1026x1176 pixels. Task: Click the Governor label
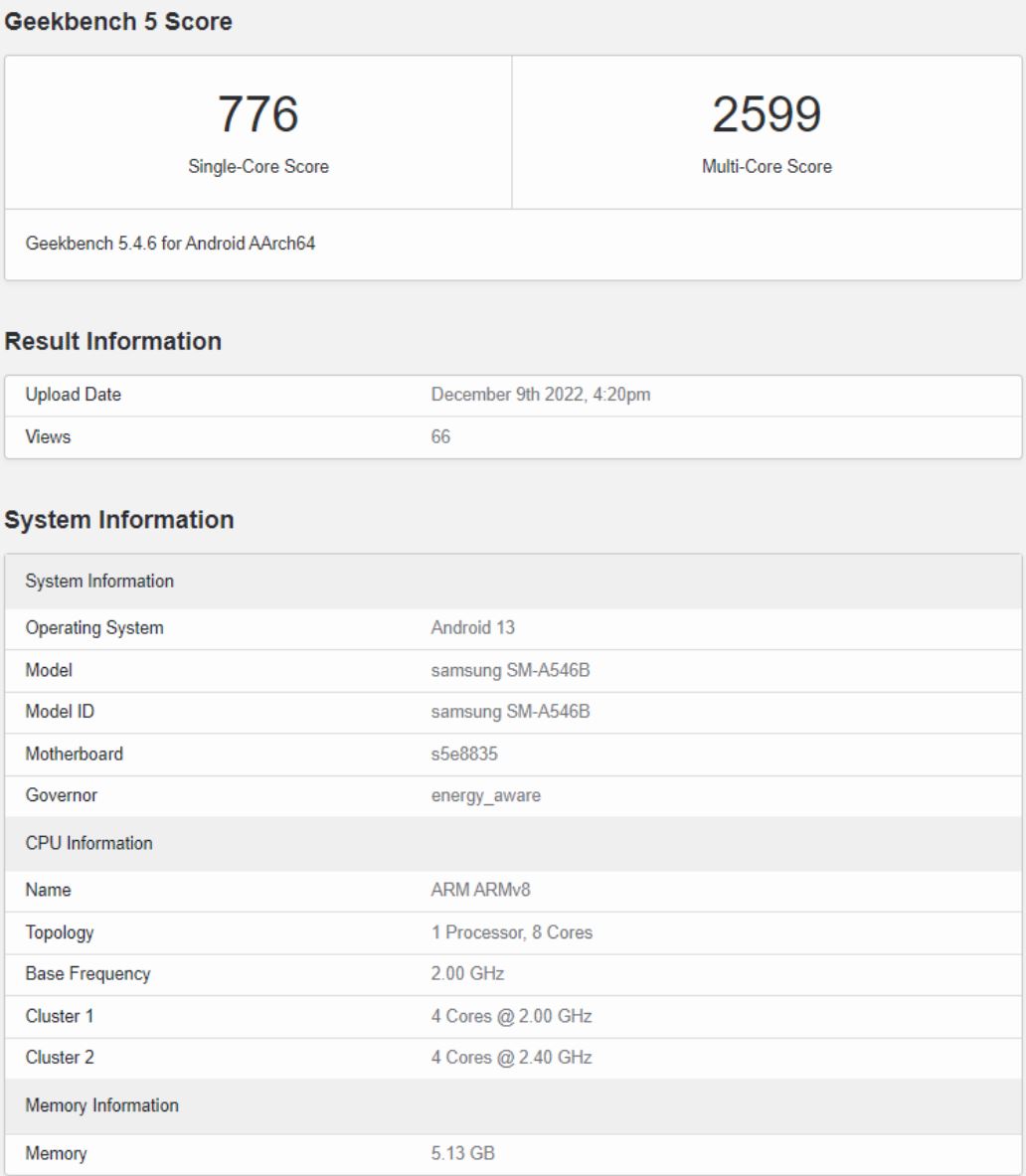click(x=62, y=795)
